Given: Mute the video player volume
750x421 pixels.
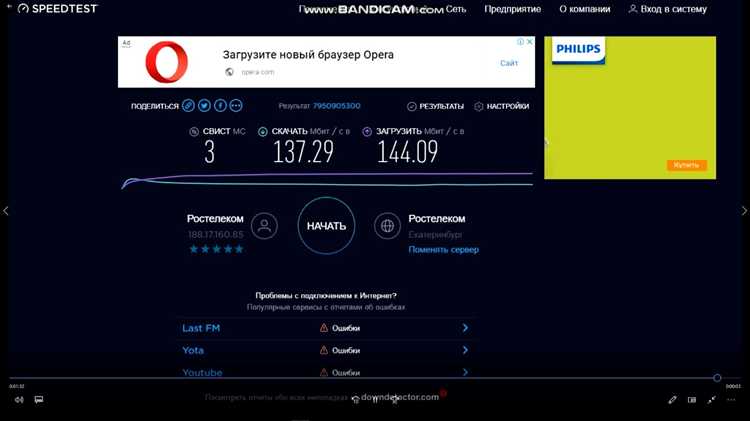Looking at the screenshot, I should pyautogui.click(x=18, y=400).
